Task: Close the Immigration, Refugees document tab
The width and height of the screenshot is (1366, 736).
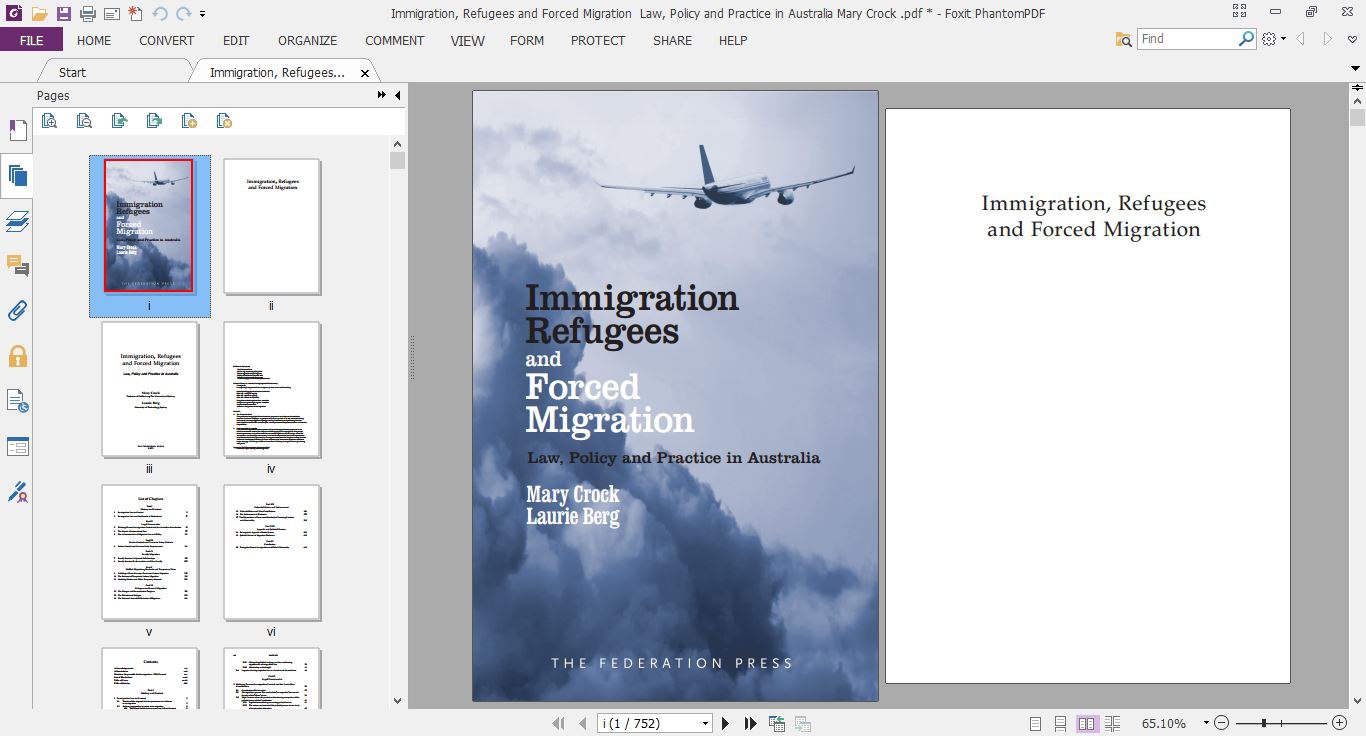Action: pos(365,73)
